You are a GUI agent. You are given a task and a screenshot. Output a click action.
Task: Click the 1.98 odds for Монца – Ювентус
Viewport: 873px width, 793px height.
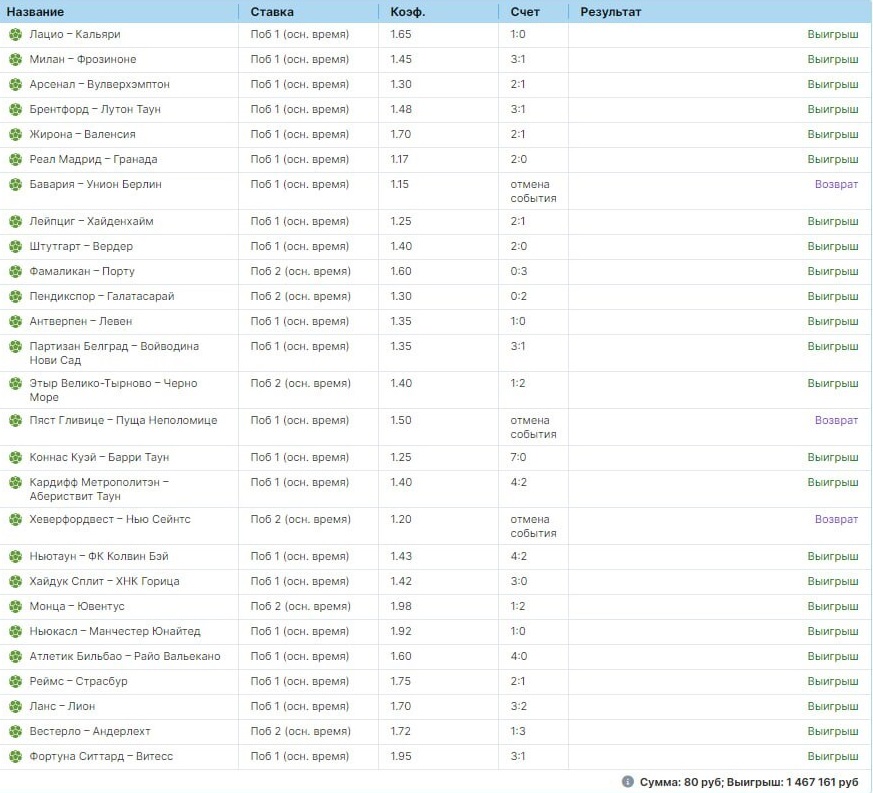click(401, 606)
